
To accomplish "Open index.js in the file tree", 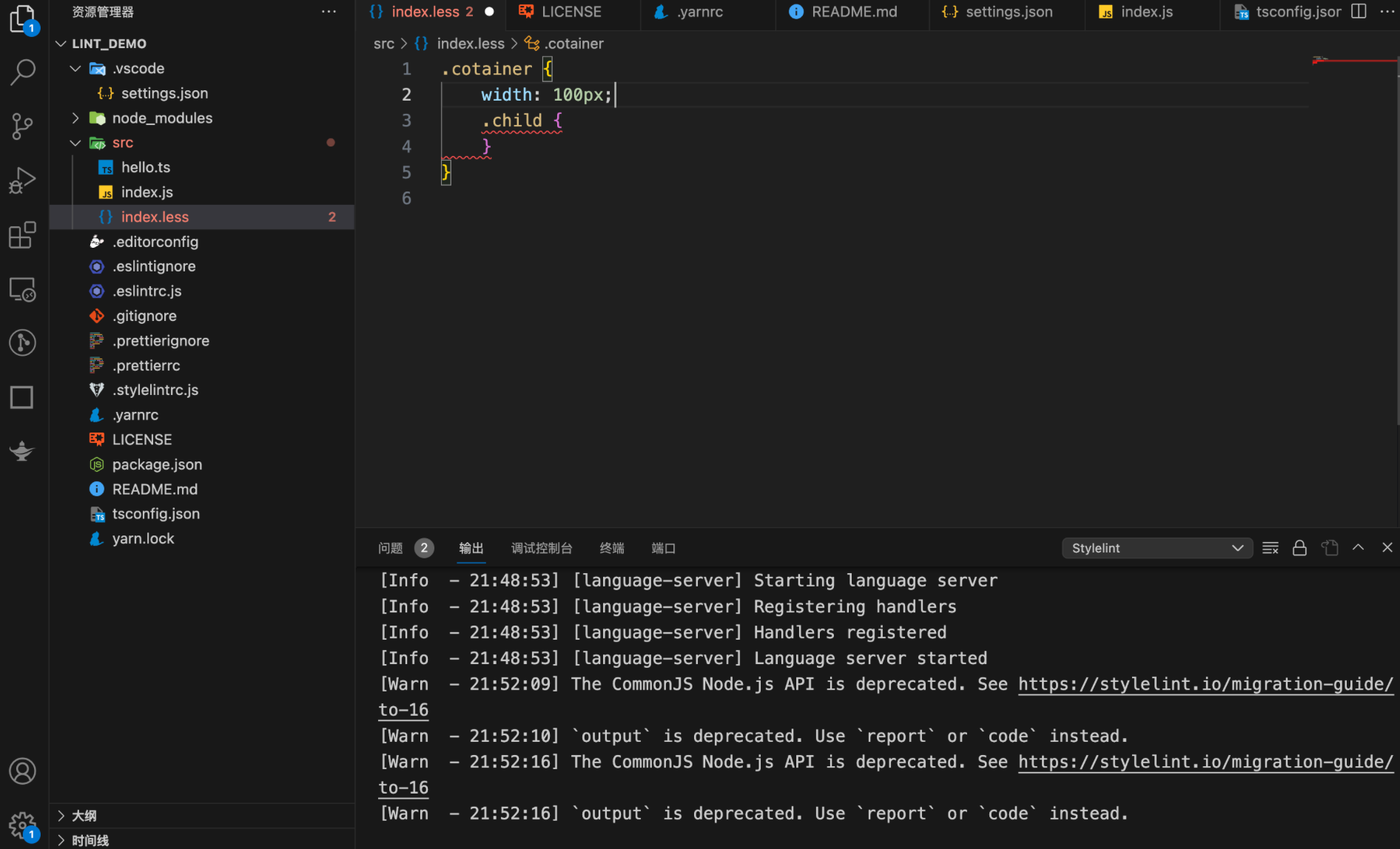I will click(x=202, y=192).
